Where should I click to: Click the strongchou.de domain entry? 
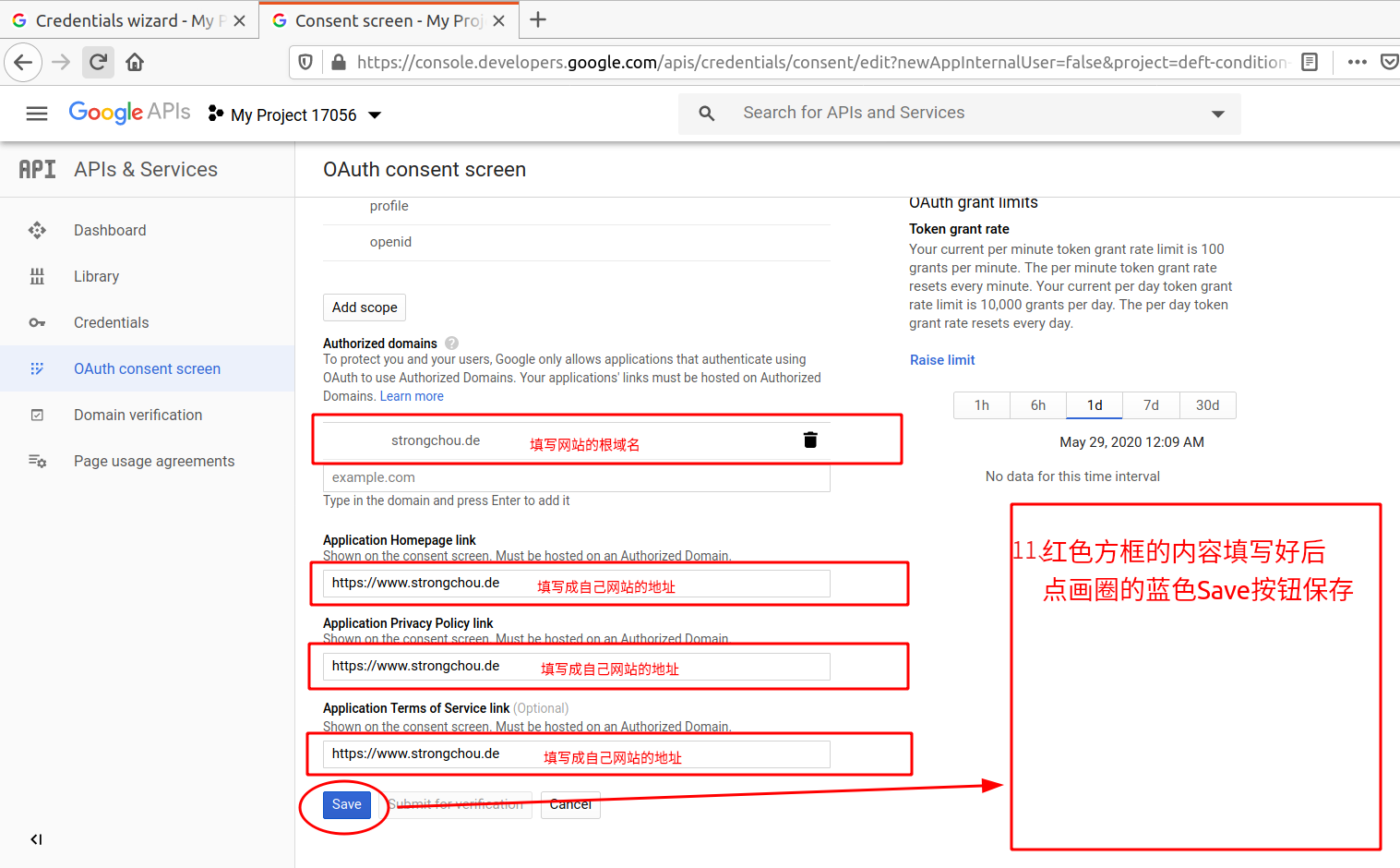[x=436, y=440]
